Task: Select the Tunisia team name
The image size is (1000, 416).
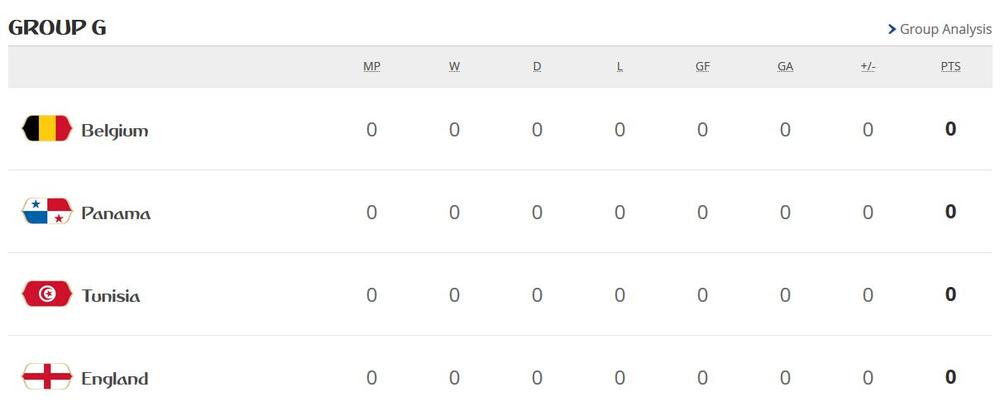Action: (111, 296)
